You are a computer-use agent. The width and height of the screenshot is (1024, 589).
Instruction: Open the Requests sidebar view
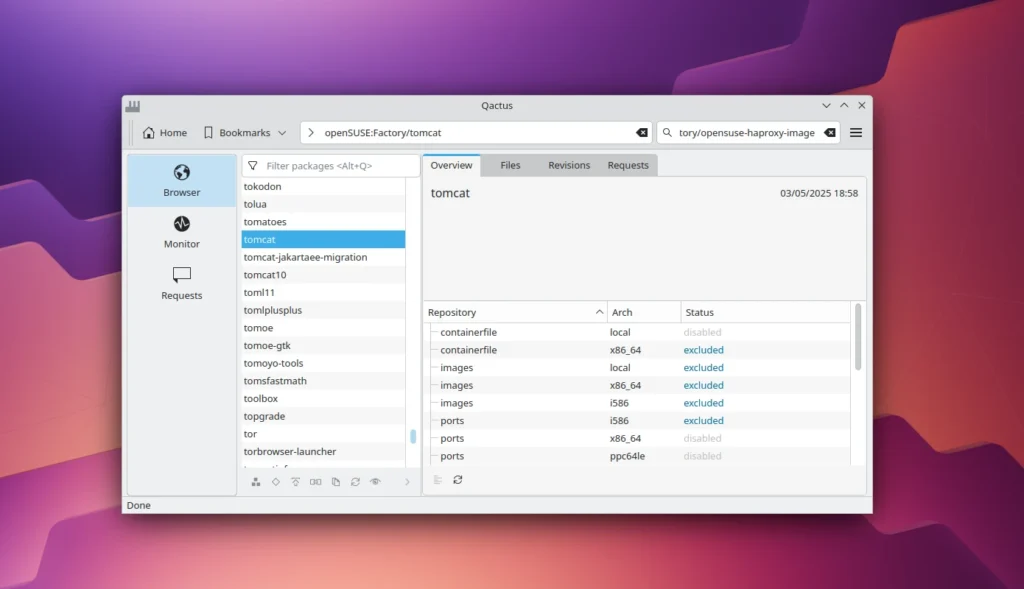182,283
